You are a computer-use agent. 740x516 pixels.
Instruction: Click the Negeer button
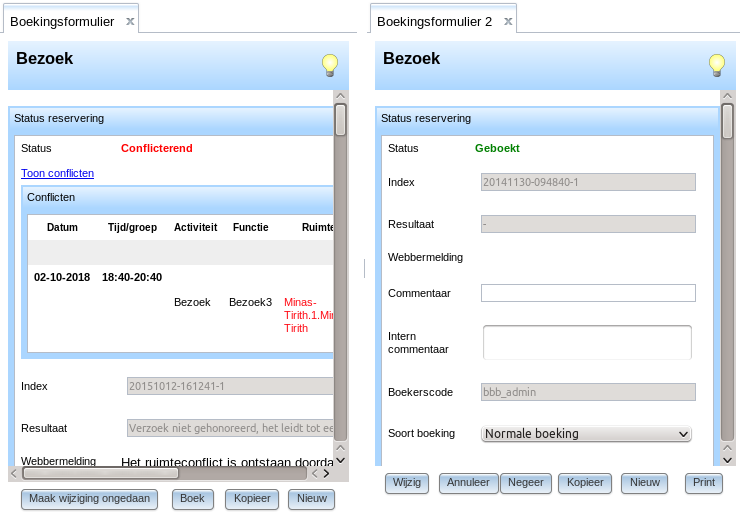(526, 483)
